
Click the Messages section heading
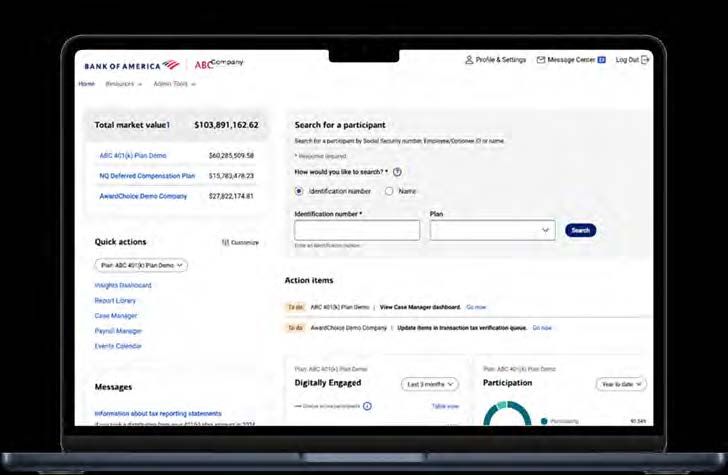point(113,387)
